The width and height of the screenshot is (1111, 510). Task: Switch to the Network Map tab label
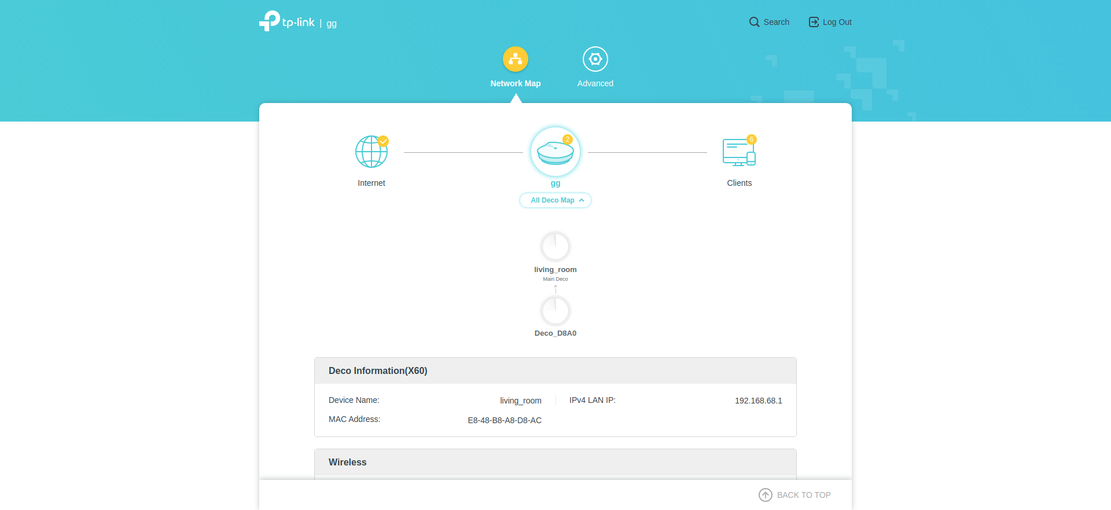coord(515,84)
